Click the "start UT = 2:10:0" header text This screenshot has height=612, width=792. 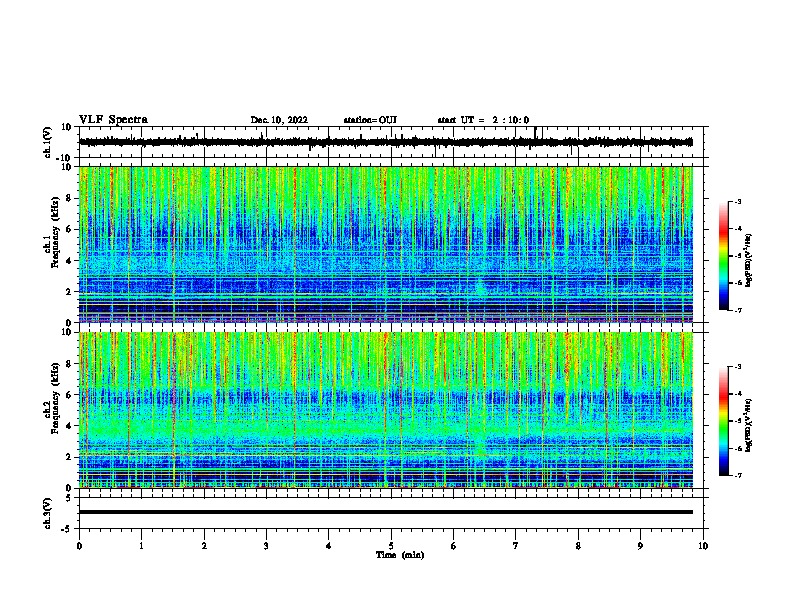coord(483,120)
